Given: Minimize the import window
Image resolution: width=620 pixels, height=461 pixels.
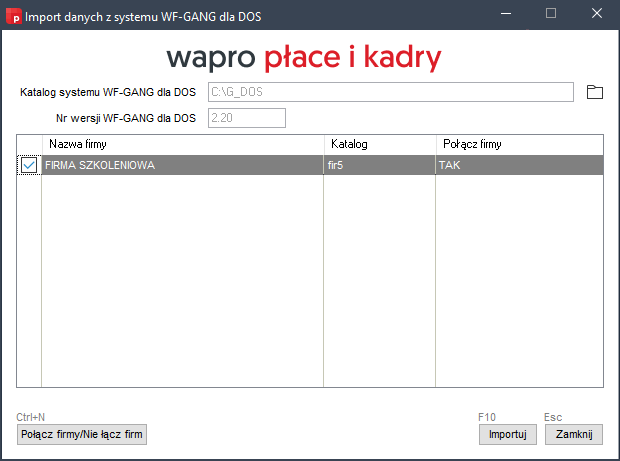Looking at the screenshot, I should click(x=506, y=14).
